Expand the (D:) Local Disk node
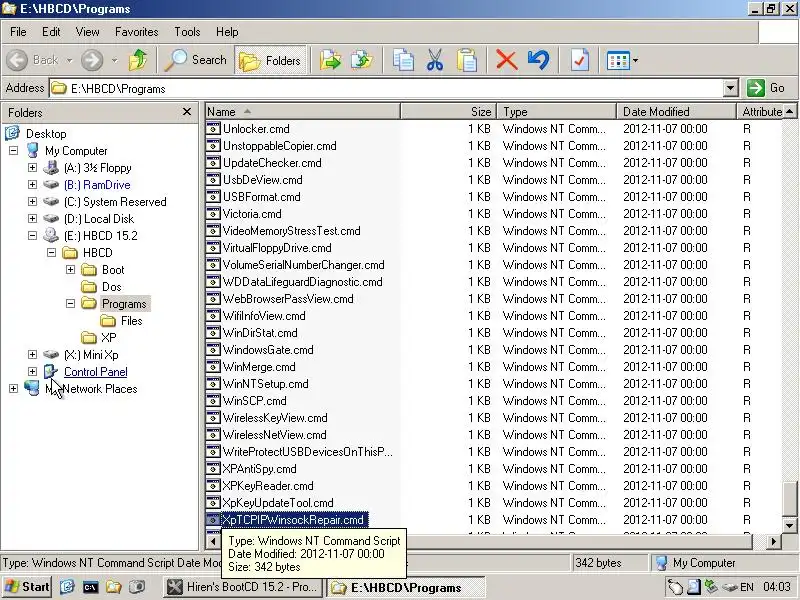Screen dimensions: 800x600 (33, 218)
